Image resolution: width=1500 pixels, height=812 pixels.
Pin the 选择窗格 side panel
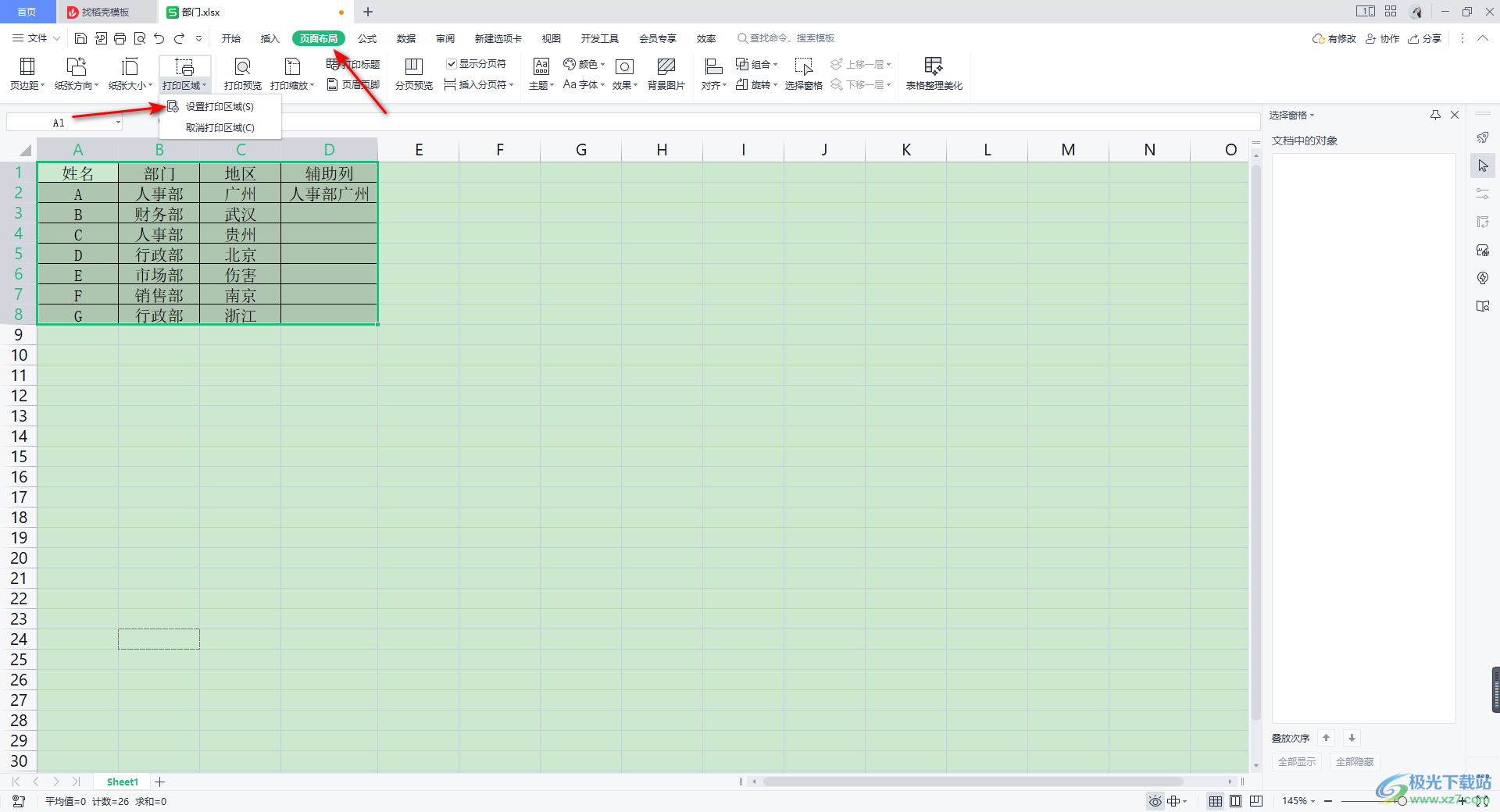click(1435, 115)
